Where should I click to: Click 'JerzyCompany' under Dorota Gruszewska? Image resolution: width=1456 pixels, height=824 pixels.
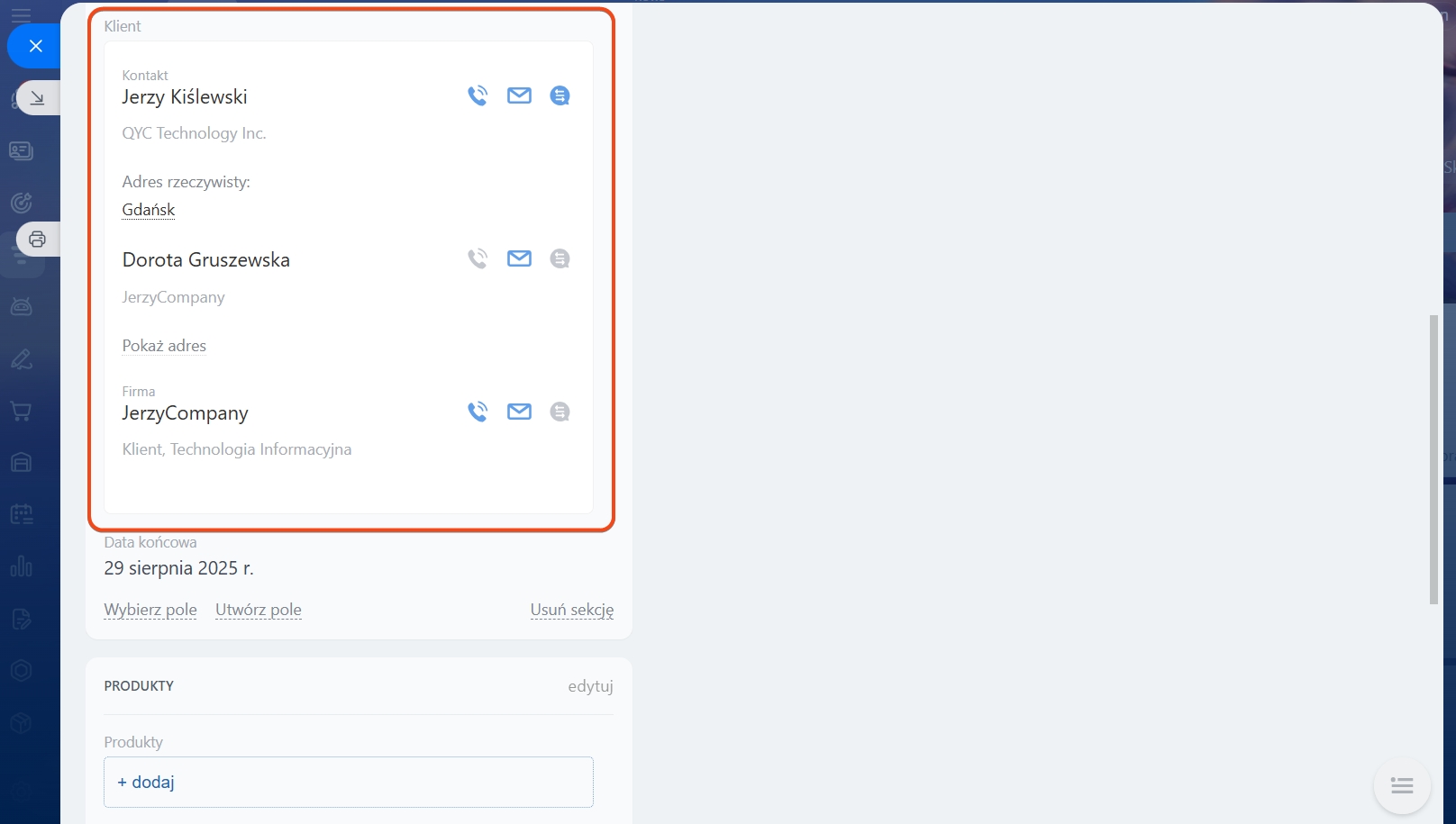point(173,297)
